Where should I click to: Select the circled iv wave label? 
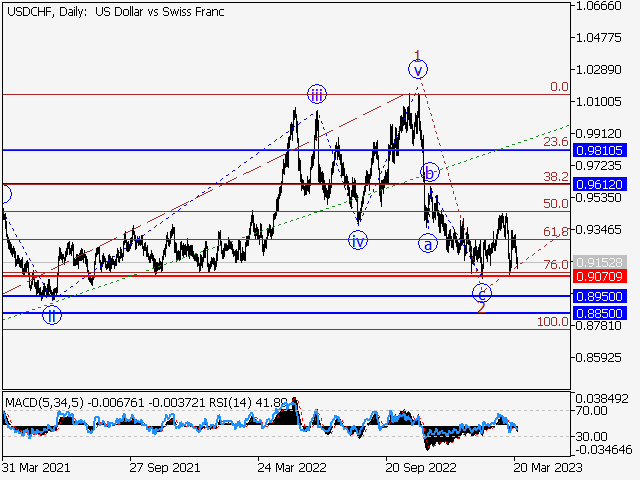click(358, 240)
